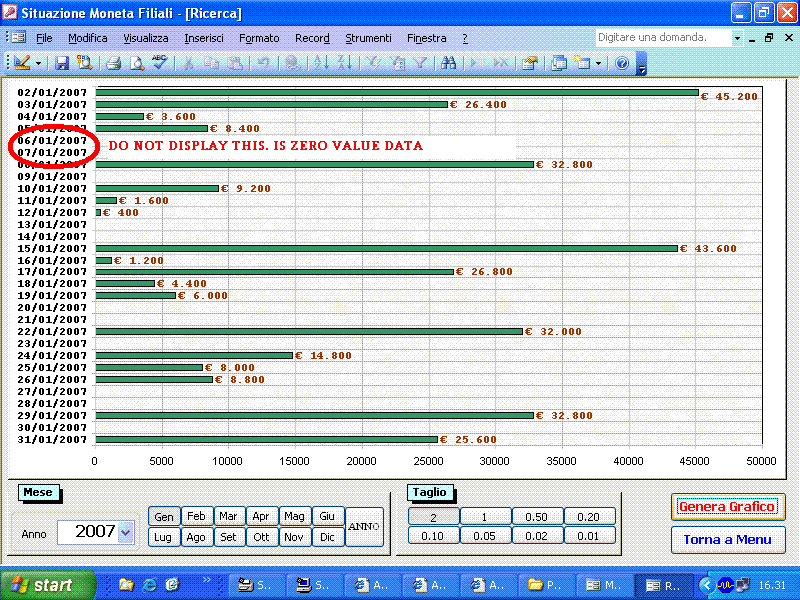Expand the help question box dropdown
The image size is (800, 600).
pyautogui.click(x=737, y=38)
